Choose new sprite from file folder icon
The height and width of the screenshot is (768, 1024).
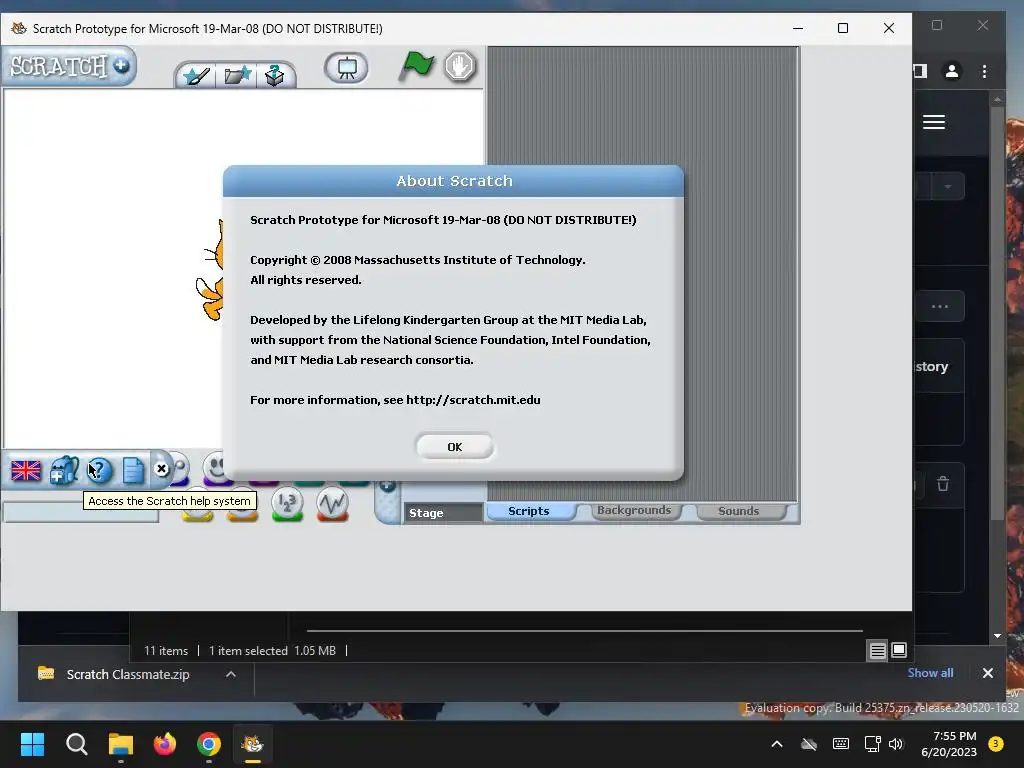(237, 76)
